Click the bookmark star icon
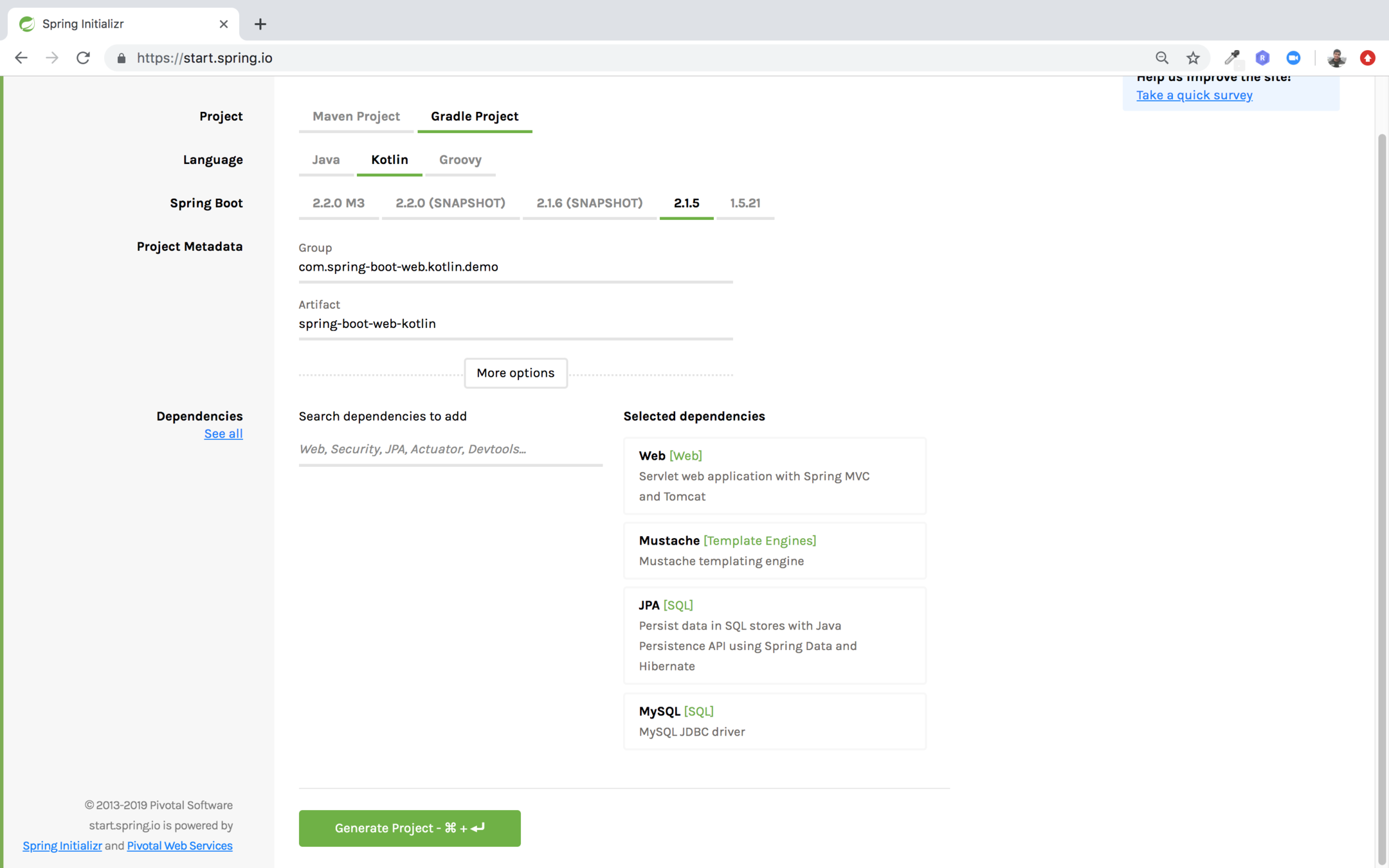This screenshot has width=1389, height=868. click(x=1193, y=58)
